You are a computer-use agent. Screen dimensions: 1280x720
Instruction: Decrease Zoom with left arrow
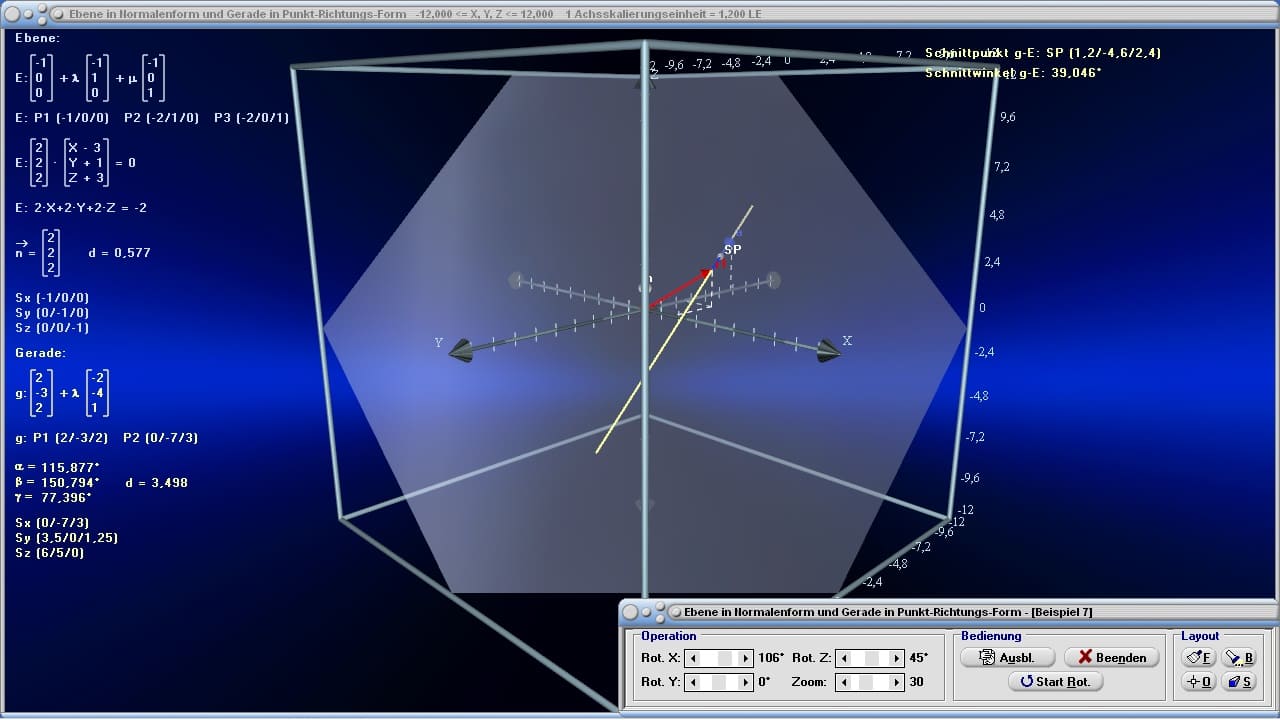[x=842, y=682]
